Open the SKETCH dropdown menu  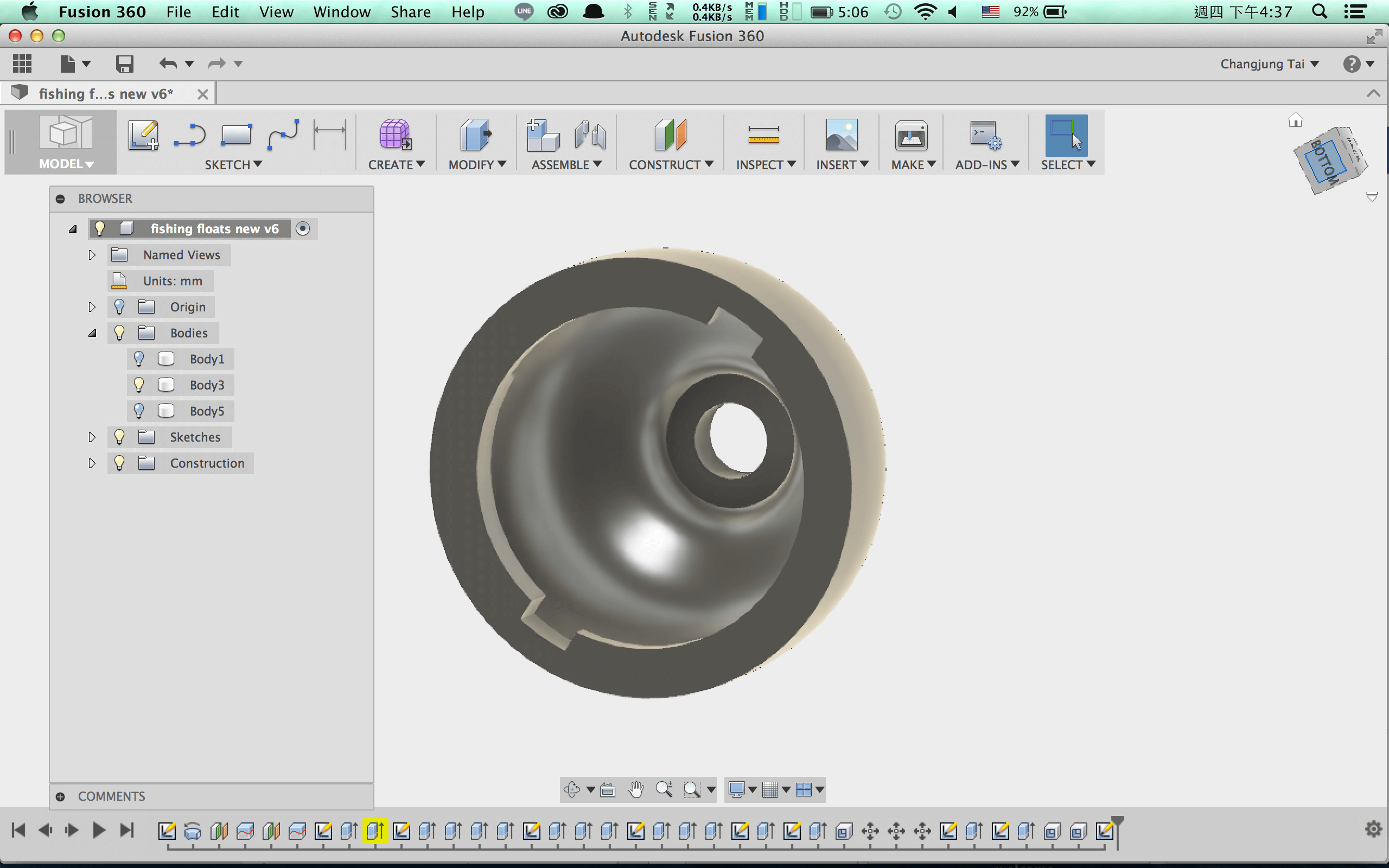click(234, 165)
